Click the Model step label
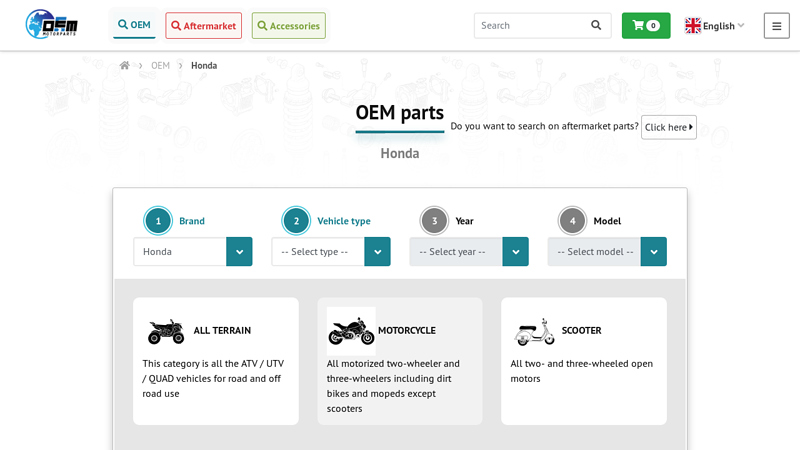 click(x=607, y=221)
